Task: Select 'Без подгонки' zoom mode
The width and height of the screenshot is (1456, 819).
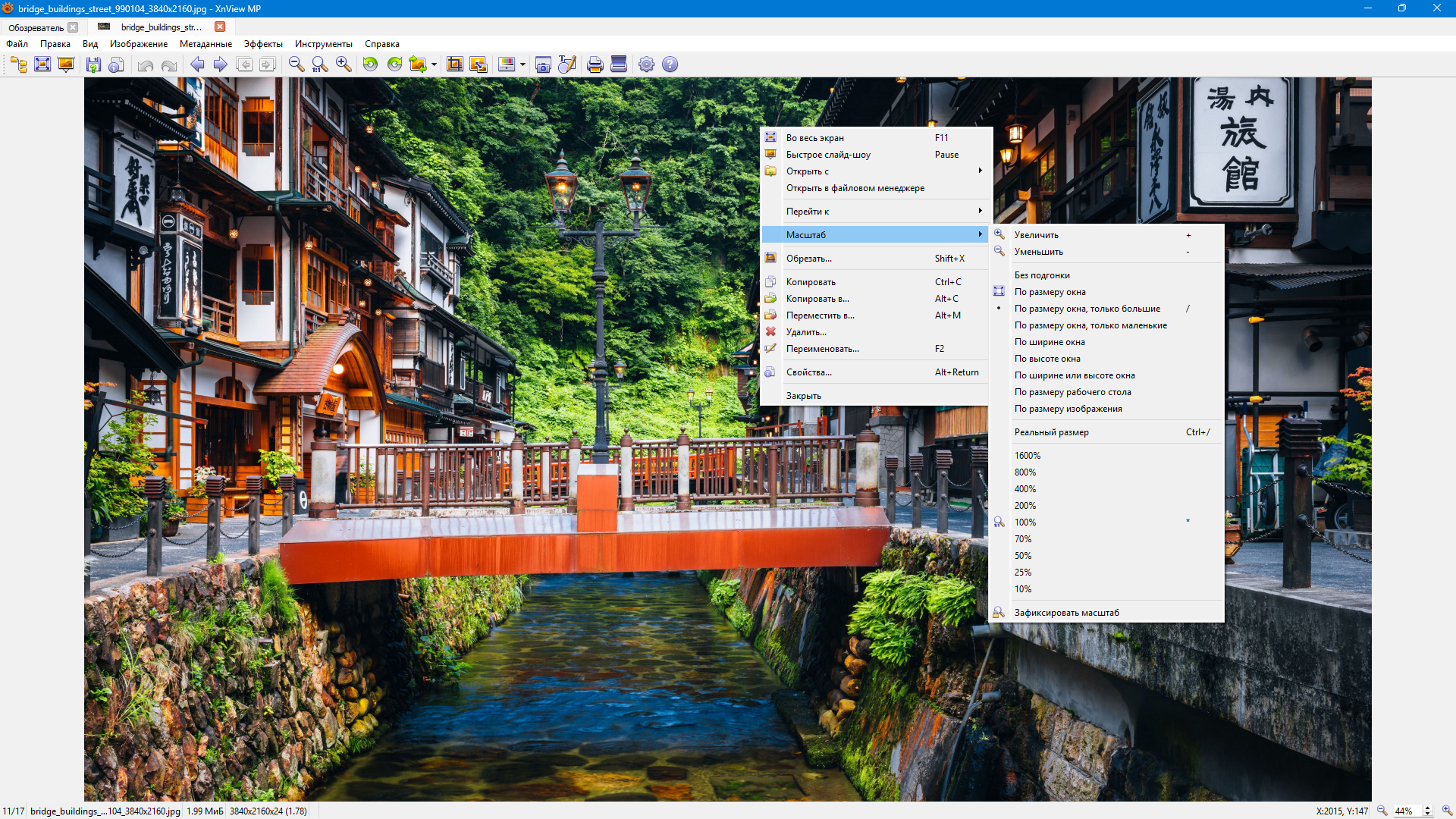Action: 1042,275
